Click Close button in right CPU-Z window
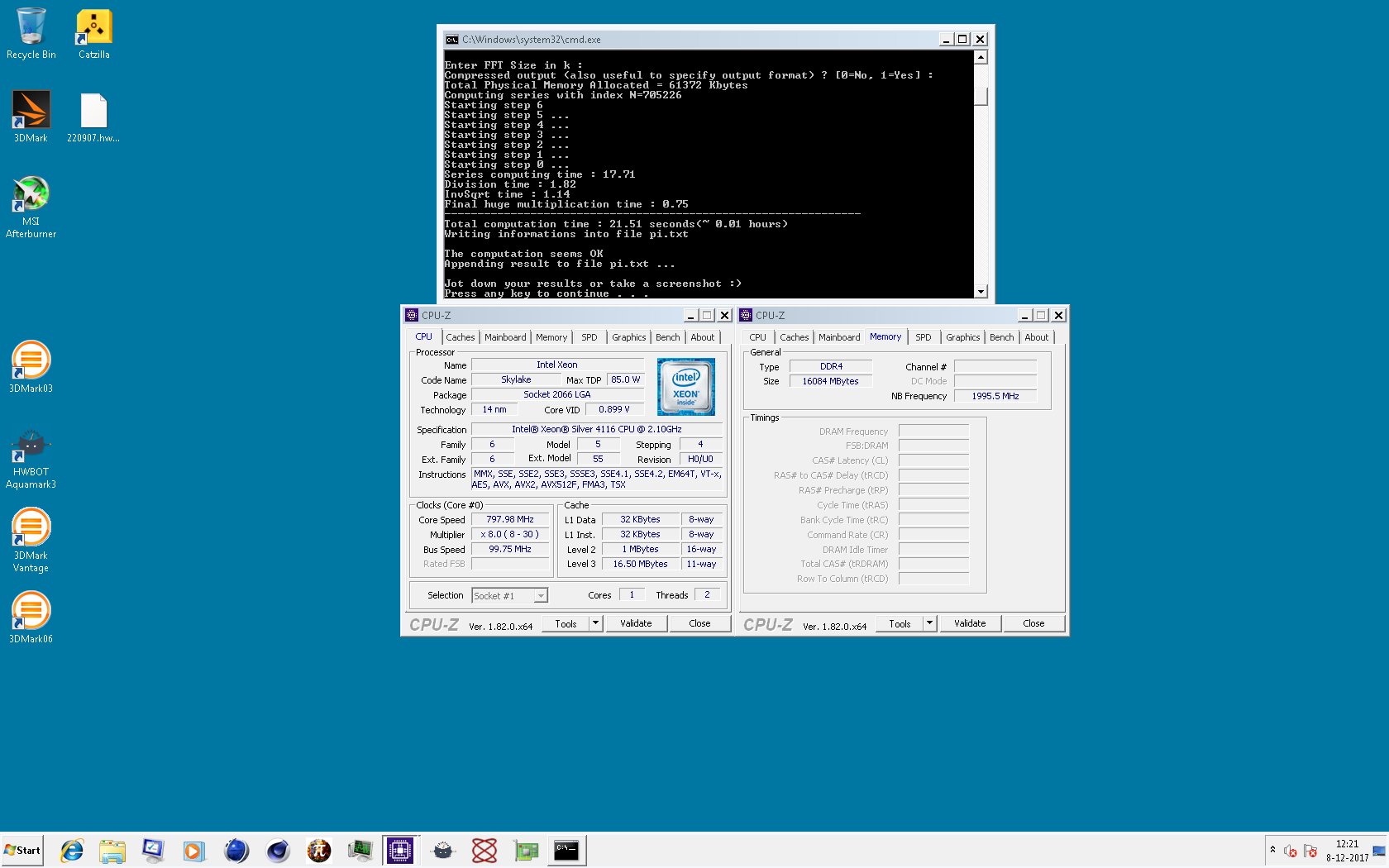The image size is (1389, 868). [x=1033, y=623]
